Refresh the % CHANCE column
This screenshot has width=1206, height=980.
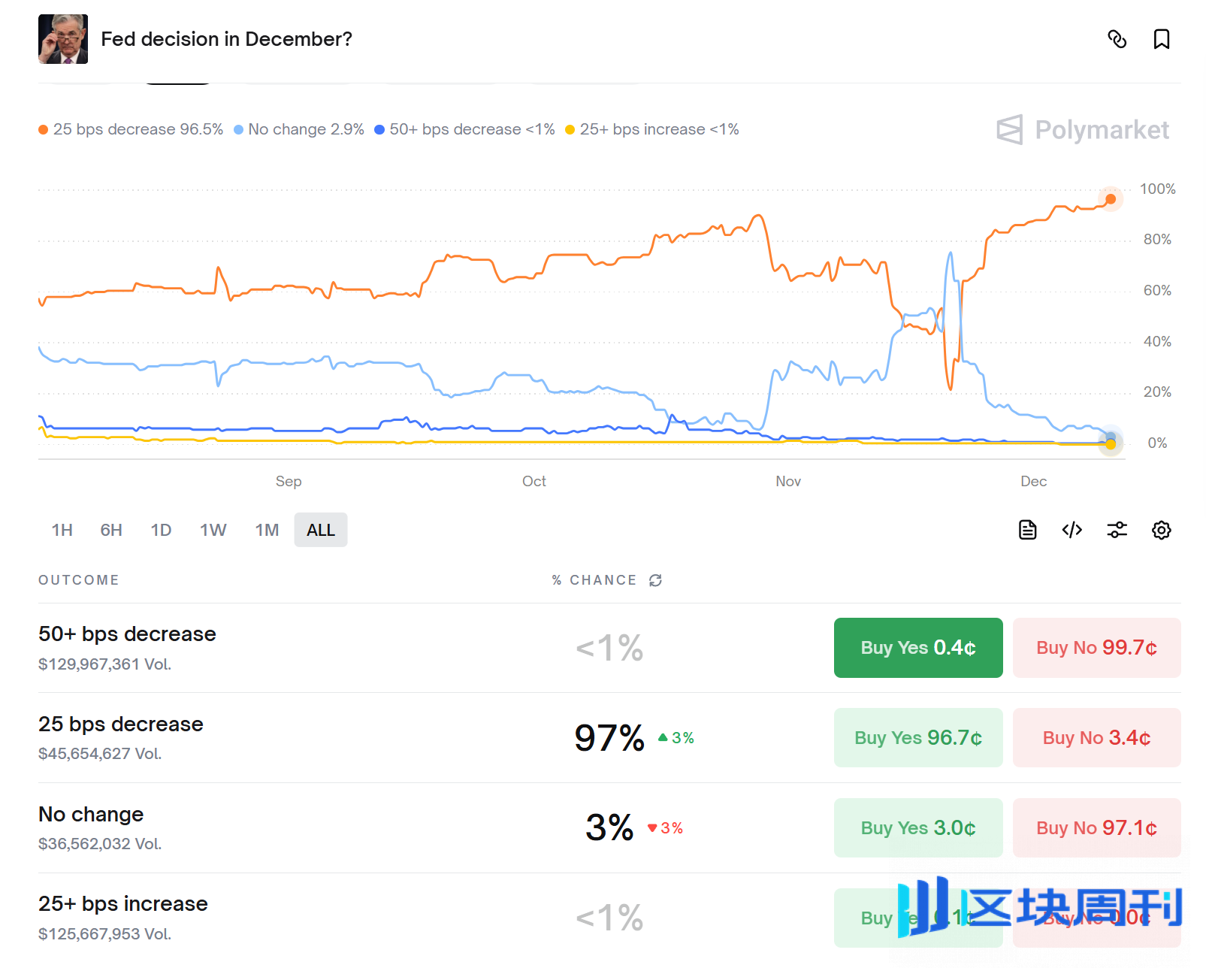click(x=655, y=579)
